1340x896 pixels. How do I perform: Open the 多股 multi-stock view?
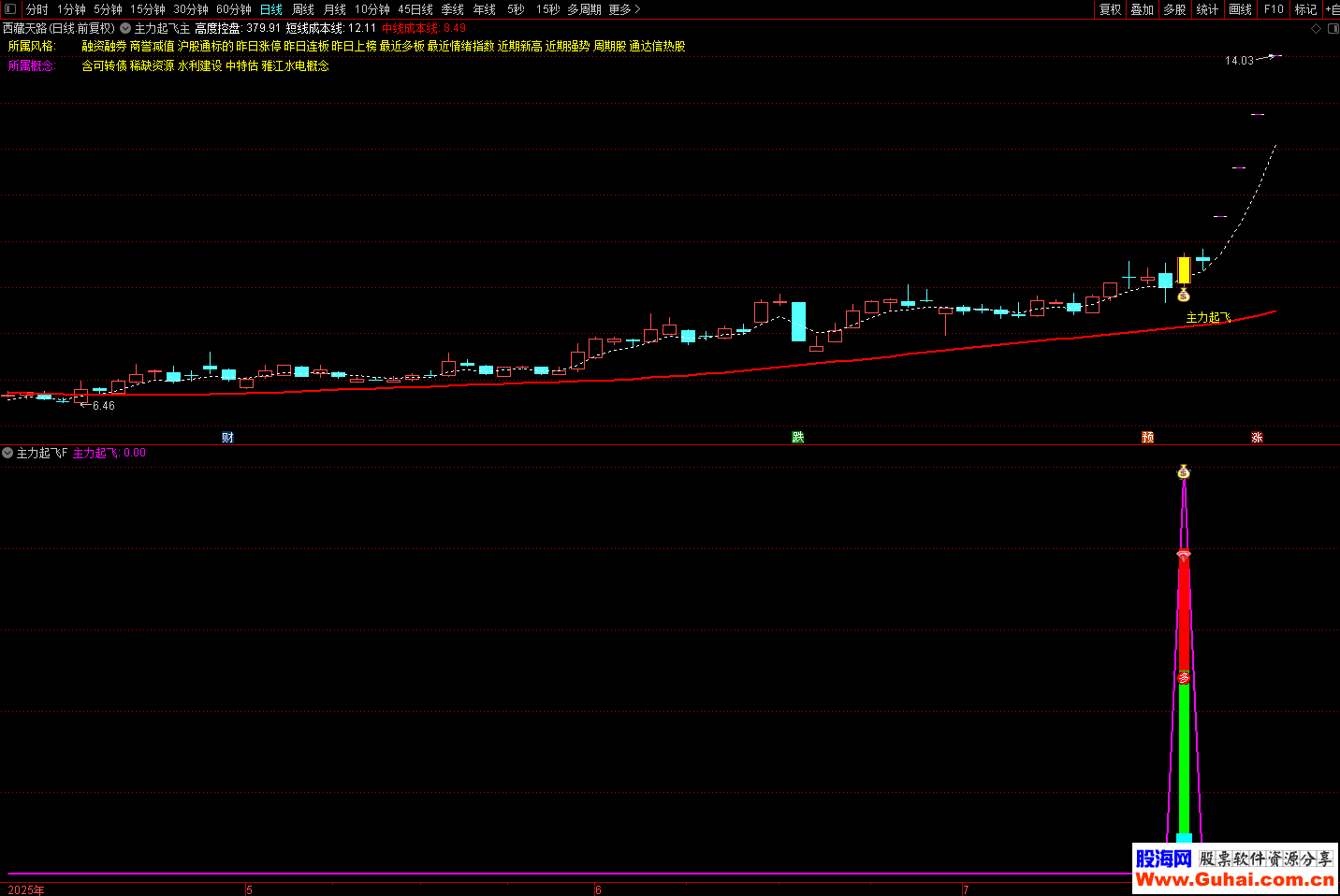tap(1174, 9)
